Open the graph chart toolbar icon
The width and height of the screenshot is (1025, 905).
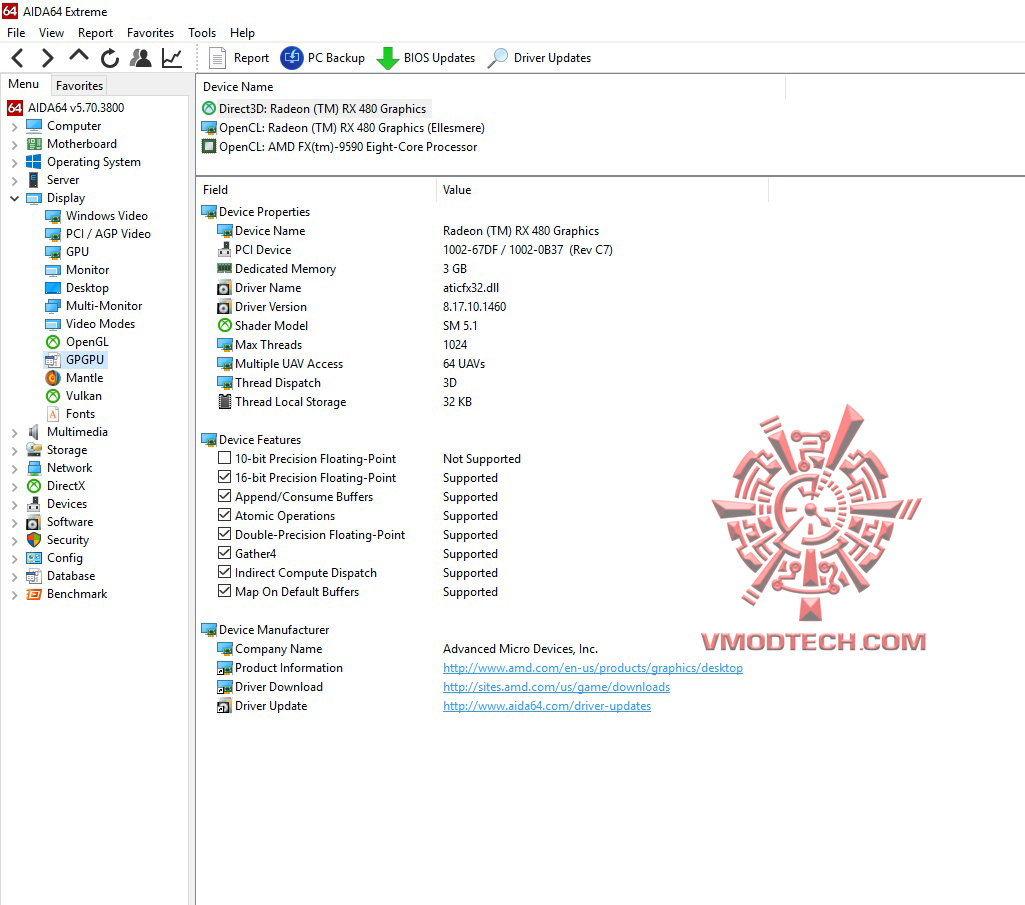click(x=172, y=58)
